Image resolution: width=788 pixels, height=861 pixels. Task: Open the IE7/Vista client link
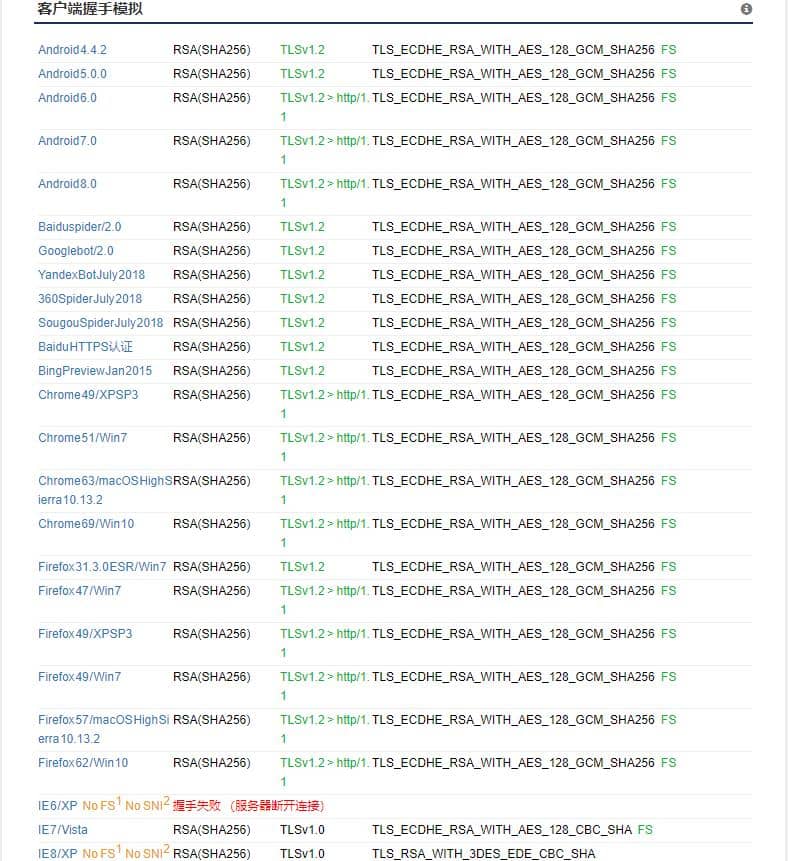(x=63, y=830)
